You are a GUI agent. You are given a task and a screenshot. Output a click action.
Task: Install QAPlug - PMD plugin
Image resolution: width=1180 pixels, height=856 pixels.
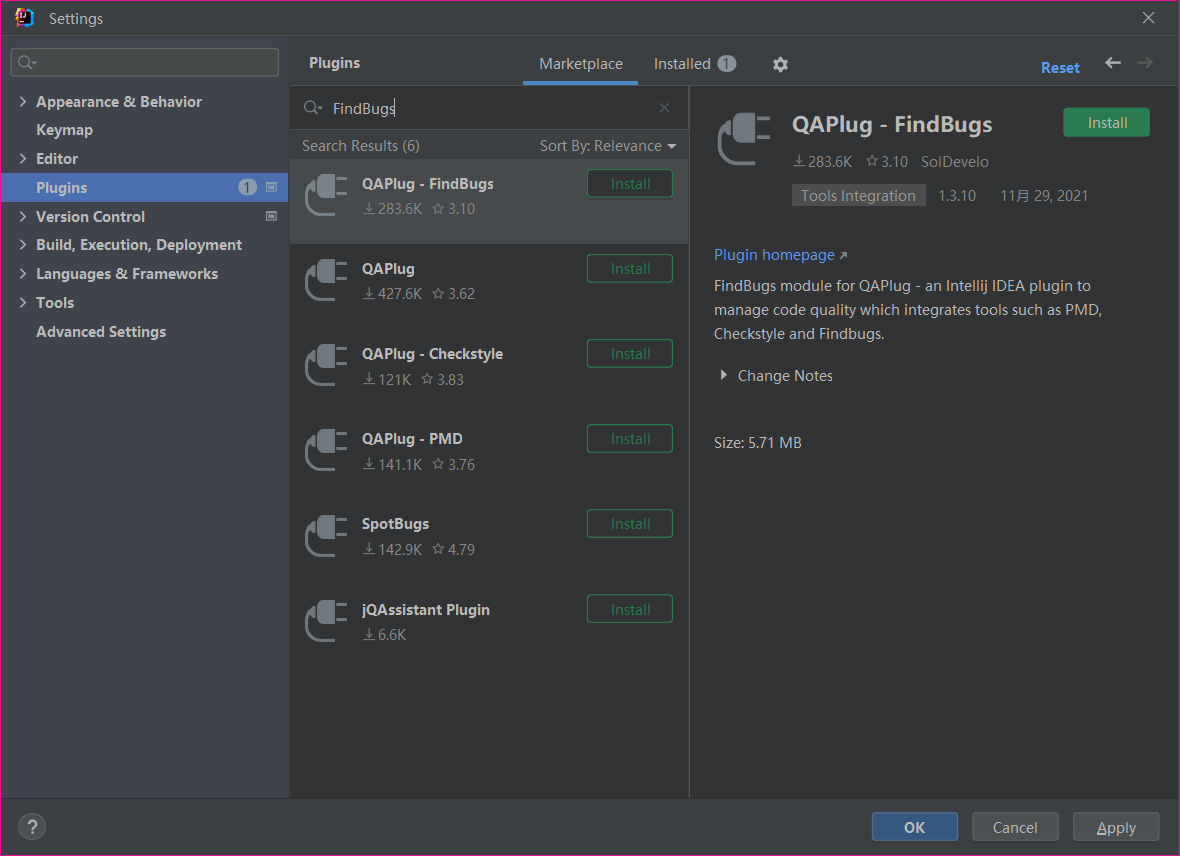pyautogui.click(x=630, y=439)
